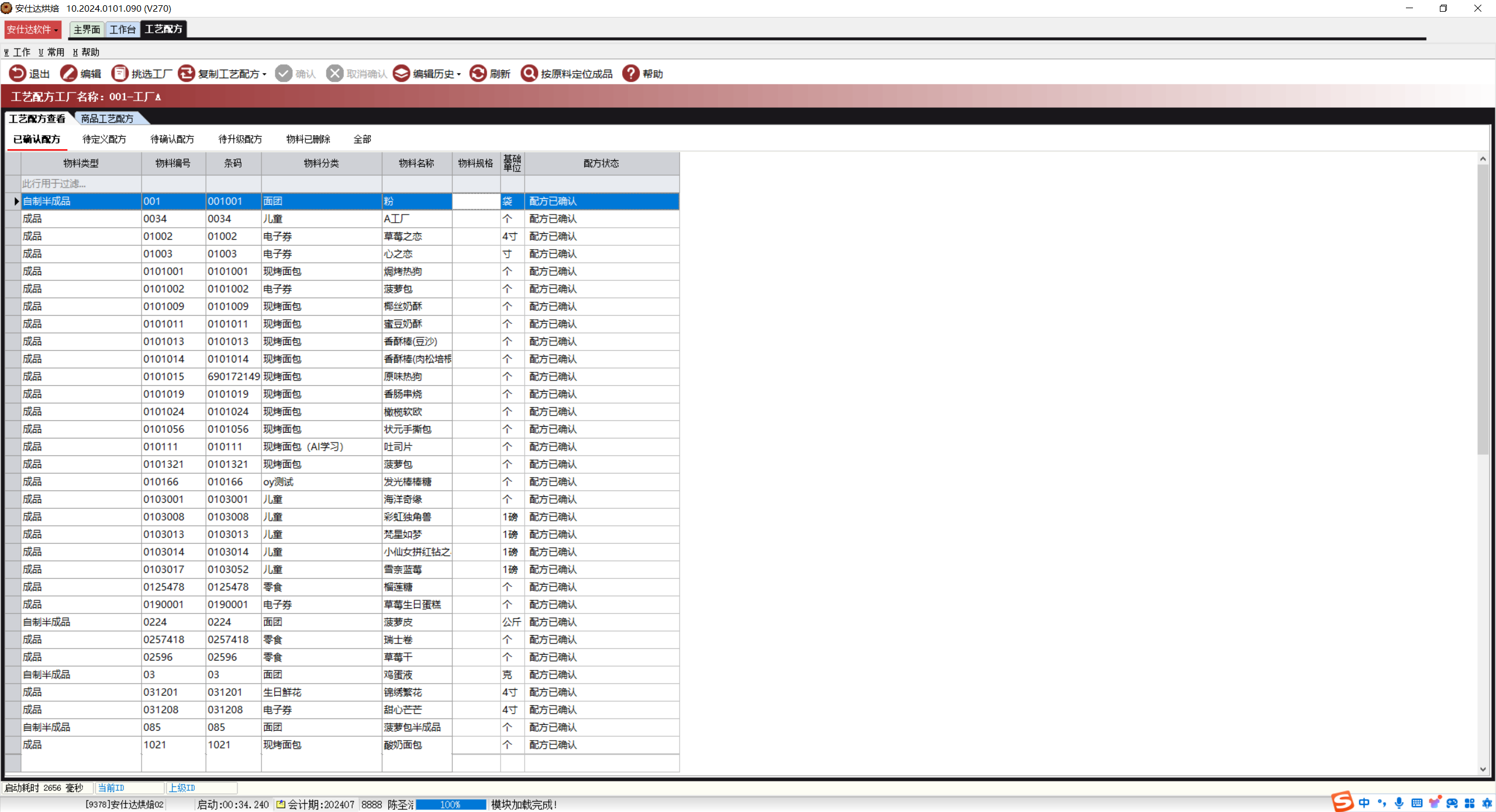Click the 复制工艺配方 copy icon
This screenshot has height=812, width=1496.
click(x=186, y=74)
